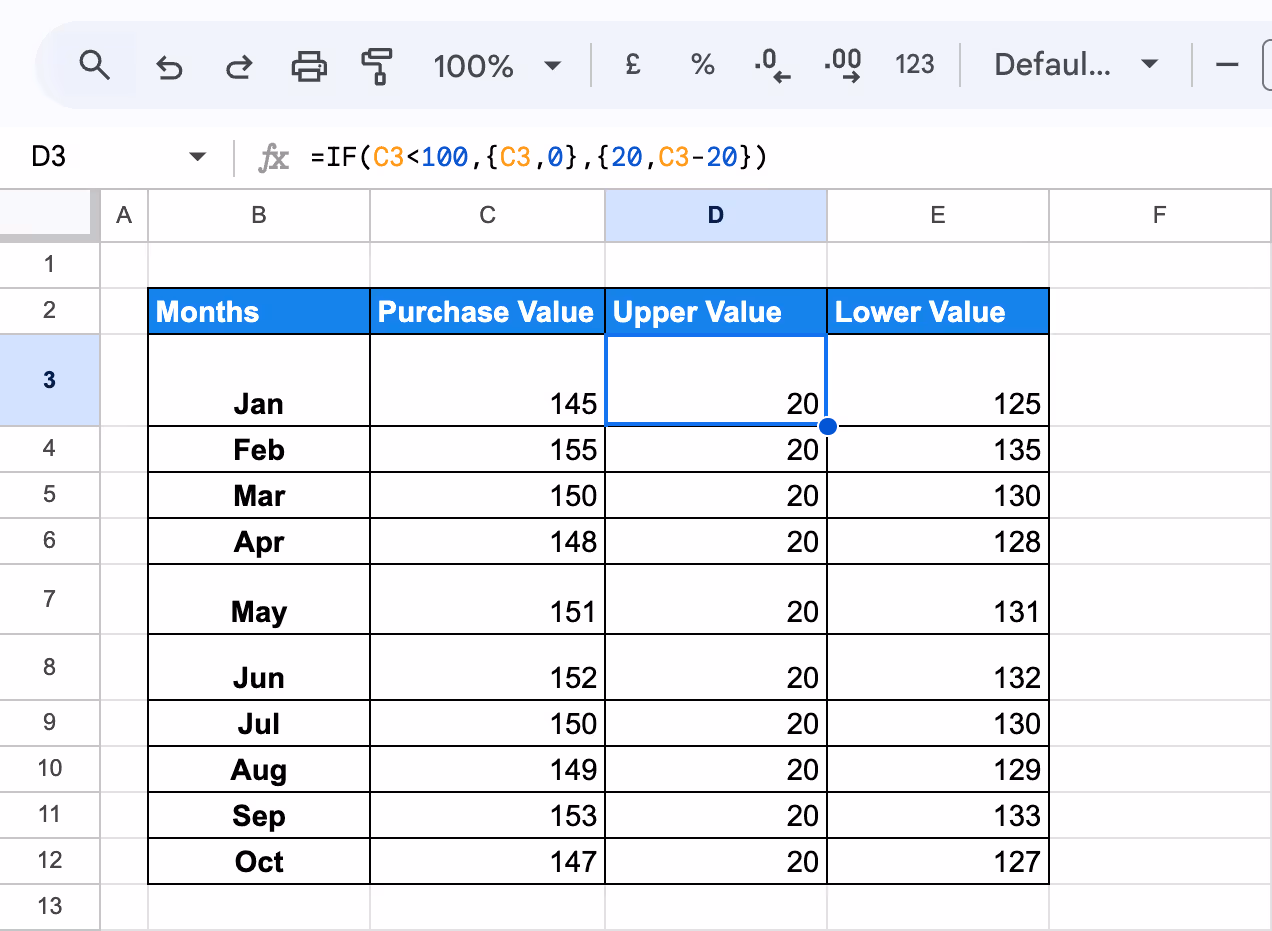Format selection as percent

point(702,66)
